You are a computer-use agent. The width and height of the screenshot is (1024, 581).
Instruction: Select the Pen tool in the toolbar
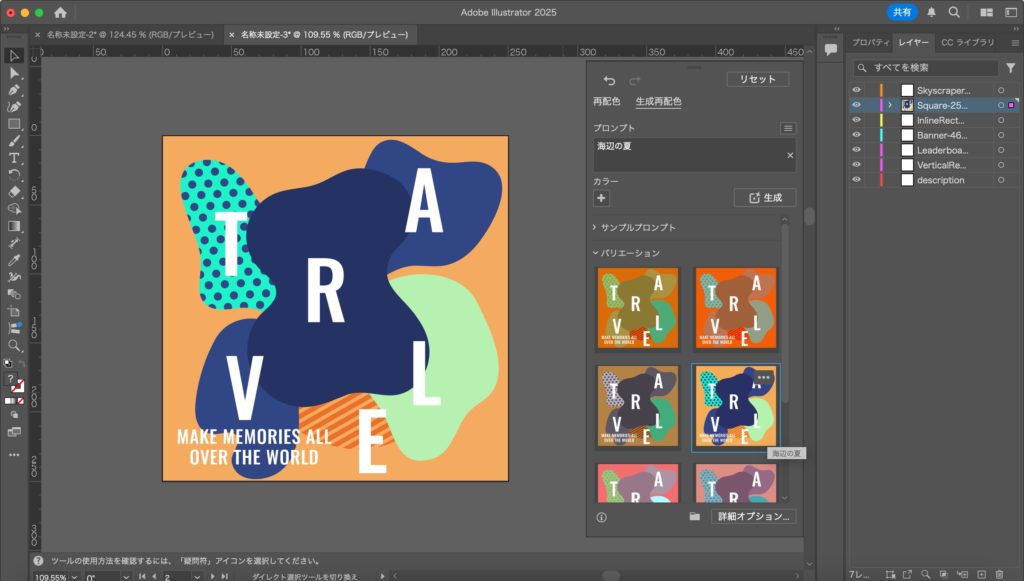coord(14,90)
